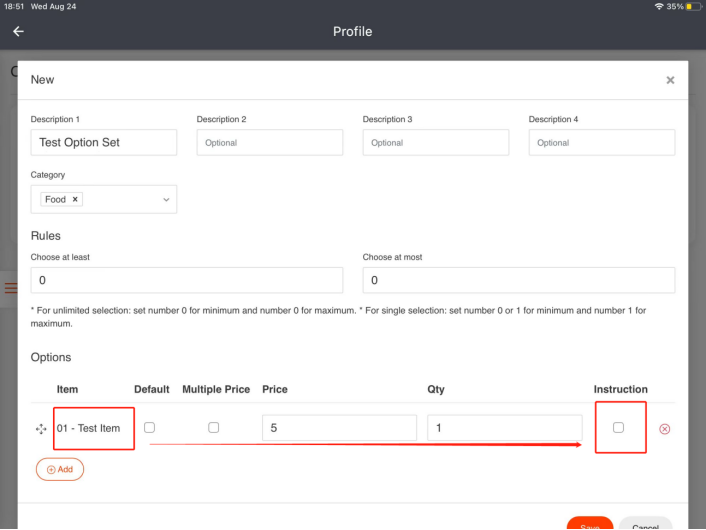
Task: Toggle the Multiple Price checkbox
Action: click(x=214, y=428)
